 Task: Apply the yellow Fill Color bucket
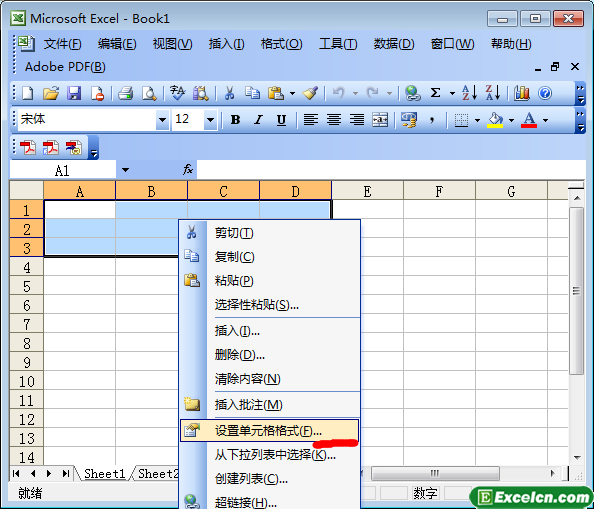pos(495,120)
